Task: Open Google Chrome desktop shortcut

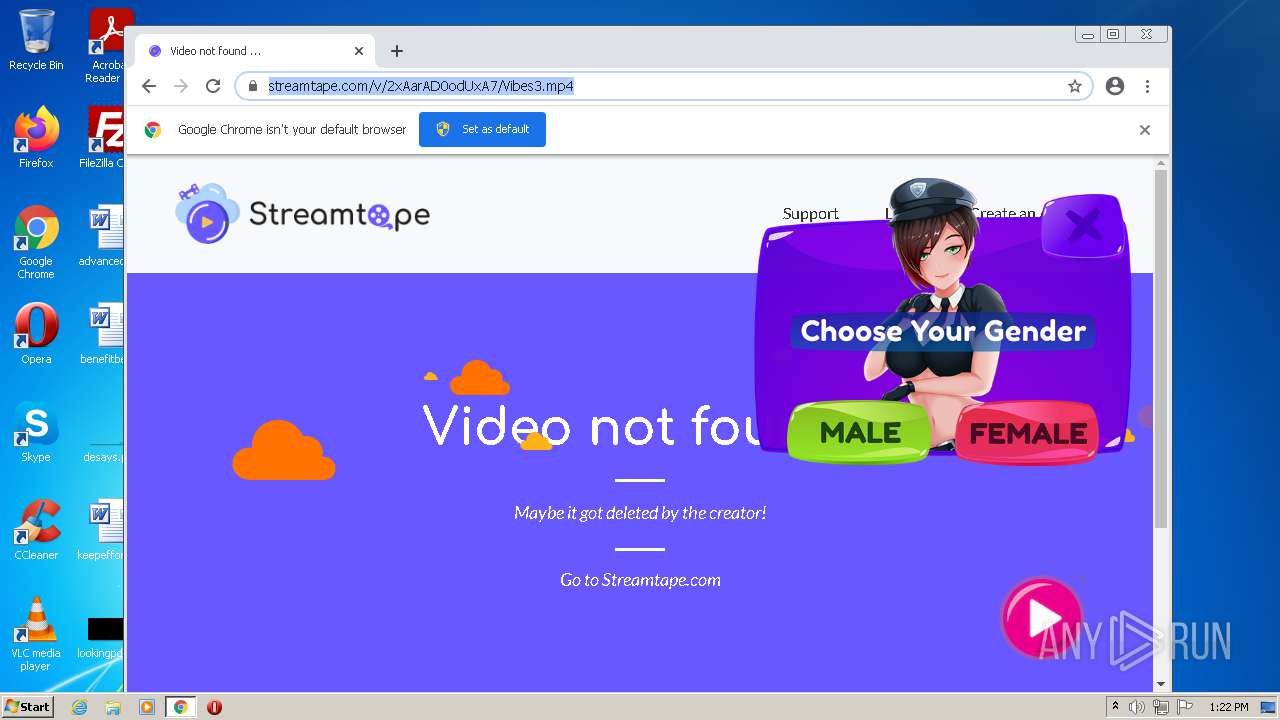Action: (x=36, y=242)
